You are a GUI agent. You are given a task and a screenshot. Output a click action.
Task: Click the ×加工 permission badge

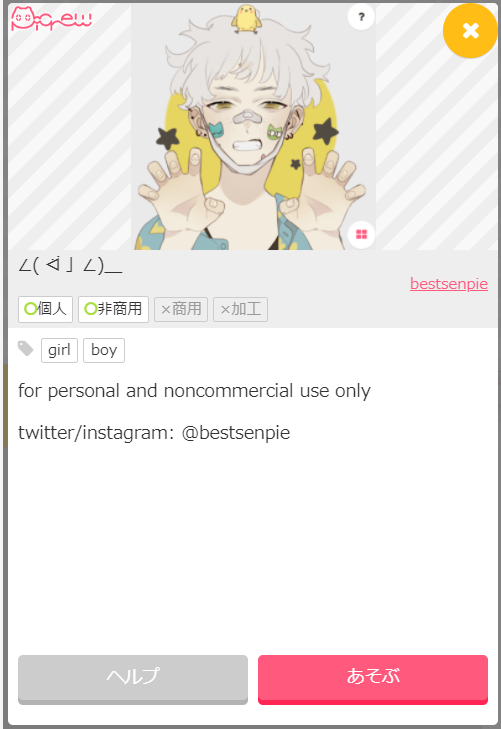pyautogui.click(x=240, y=310)
